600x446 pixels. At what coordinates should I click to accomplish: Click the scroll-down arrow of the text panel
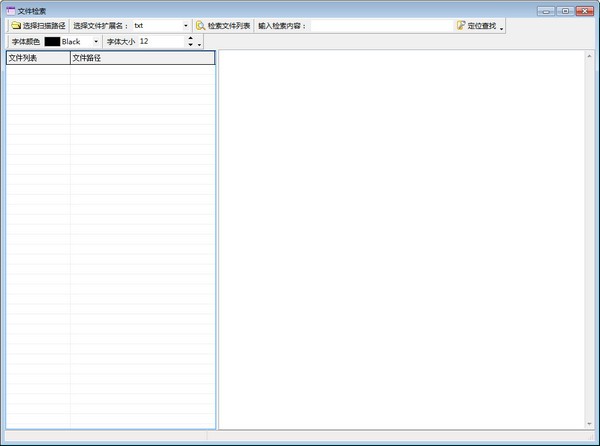point(590,424)
